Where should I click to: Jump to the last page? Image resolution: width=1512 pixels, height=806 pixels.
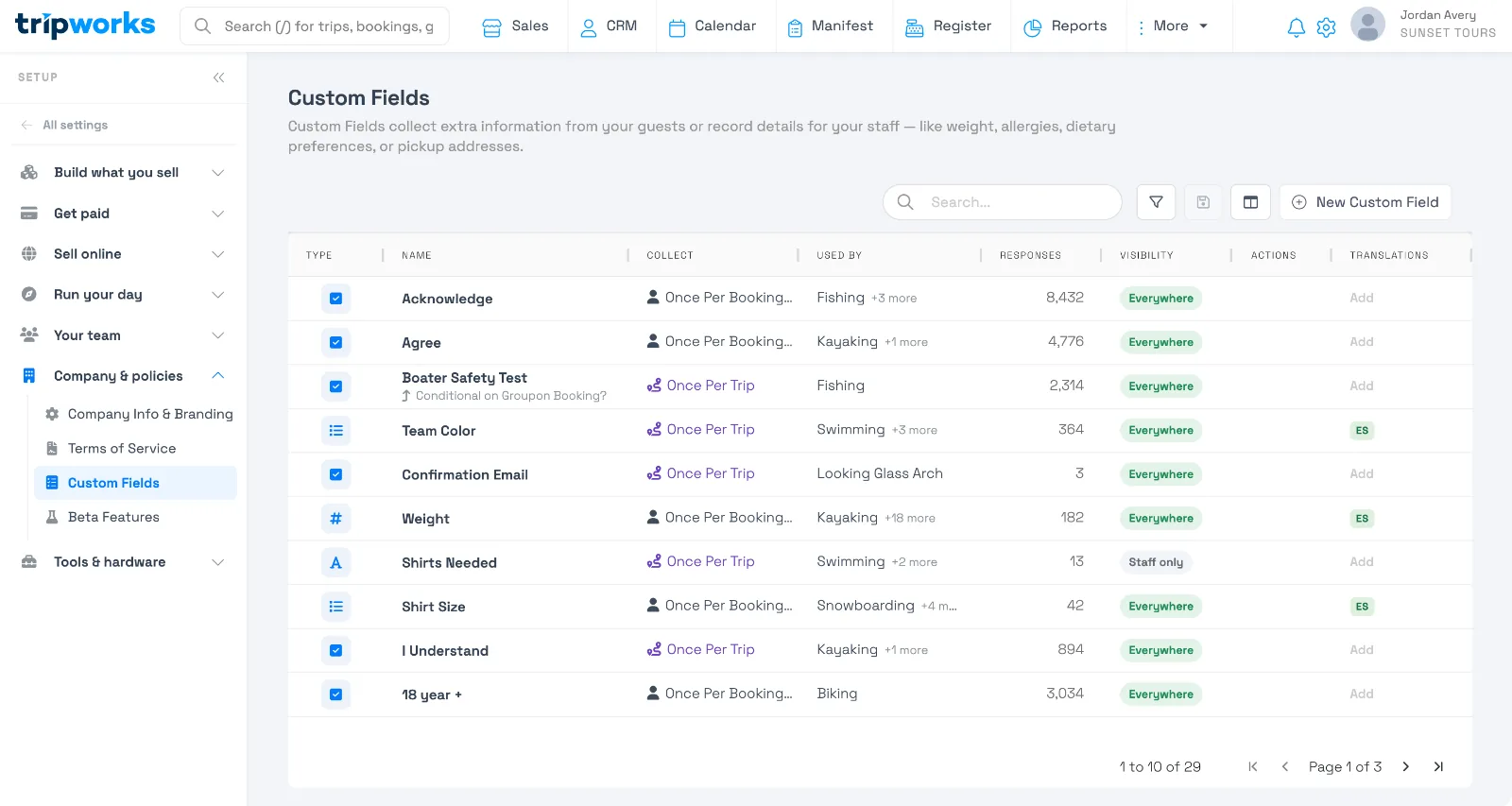point(1438,767)
